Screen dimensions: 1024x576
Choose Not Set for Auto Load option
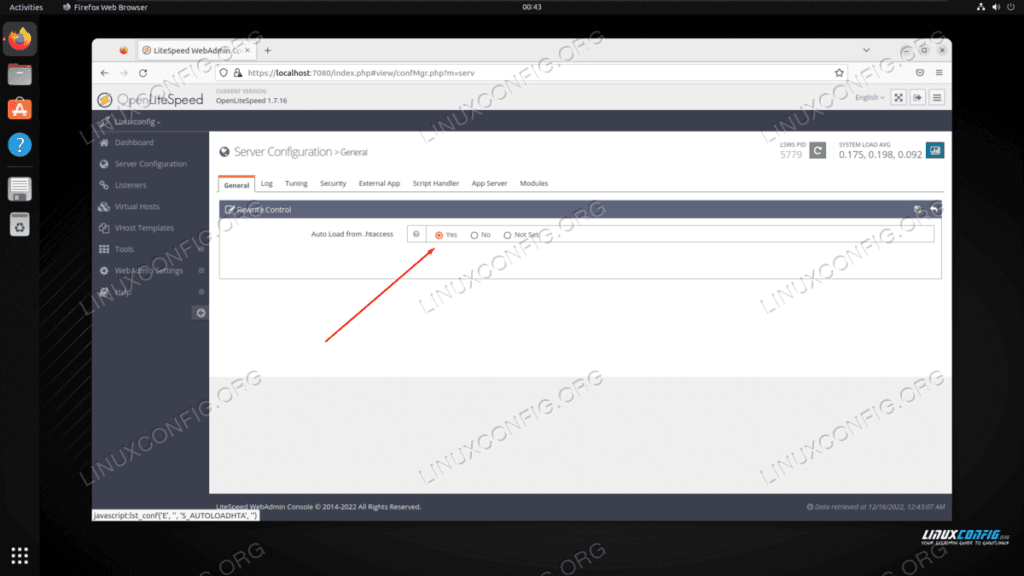(x=507, y=235)
